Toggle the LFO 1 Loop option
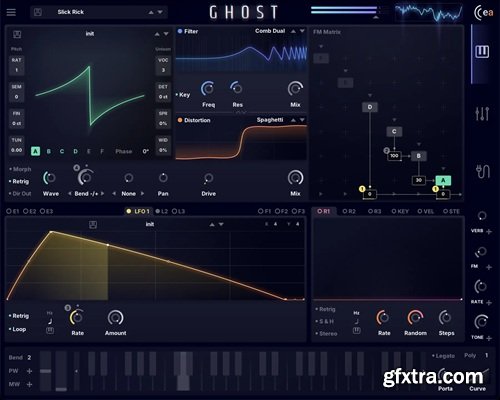500x400 pixels. tap(18, 329)
